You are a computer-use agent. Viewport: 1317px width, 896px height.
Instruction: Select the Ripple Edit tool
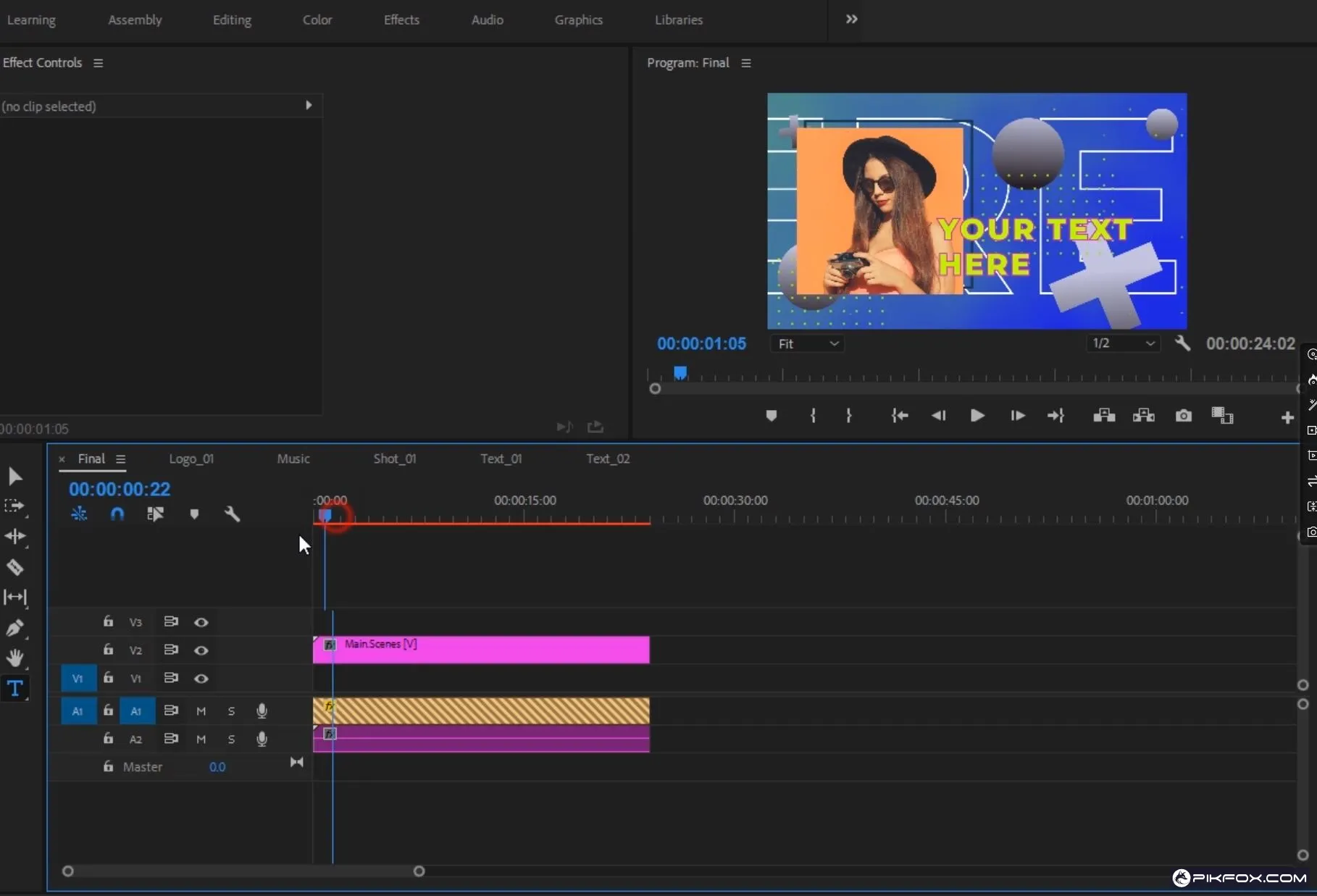pos(15,536)
